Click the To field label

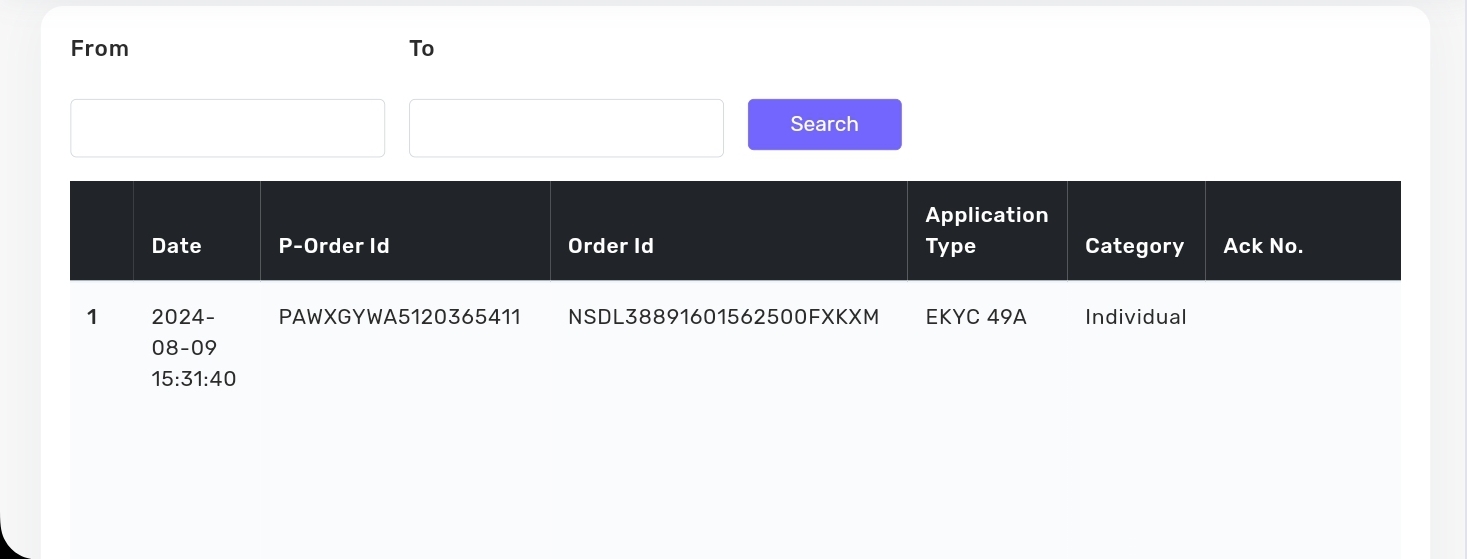coord(421,49)
